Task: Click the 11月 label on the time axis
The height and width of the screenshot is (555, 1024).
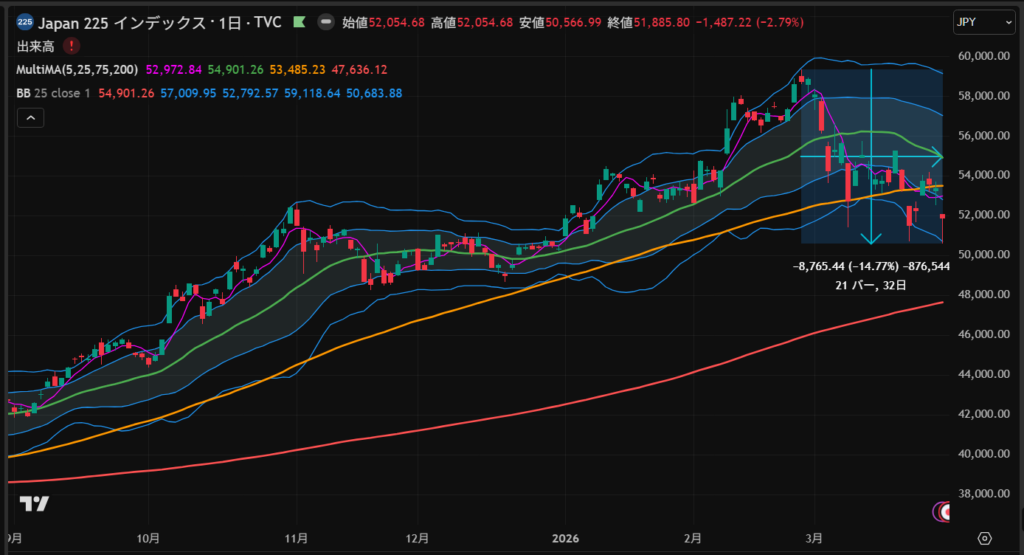Action: (294, 537)
